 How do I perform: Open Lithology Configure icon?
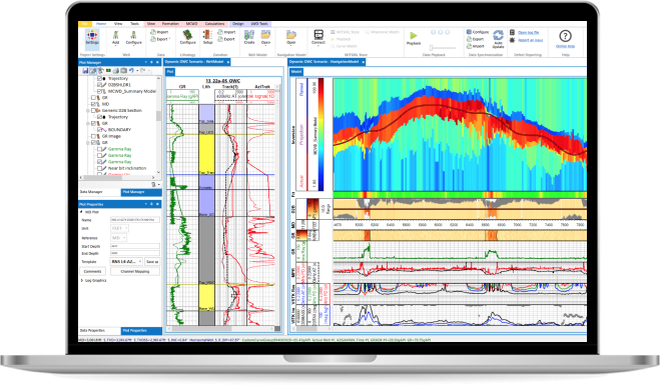click(188, 37)
